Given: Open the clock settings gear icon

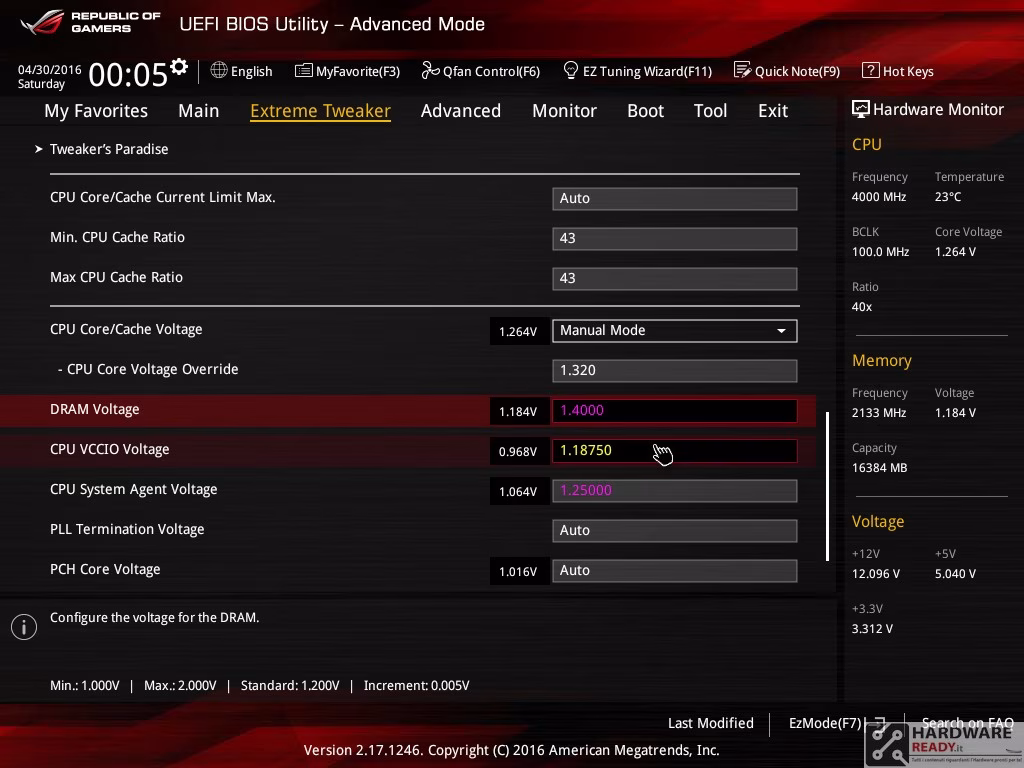Looking at the screenshot, I should (179, 67).
